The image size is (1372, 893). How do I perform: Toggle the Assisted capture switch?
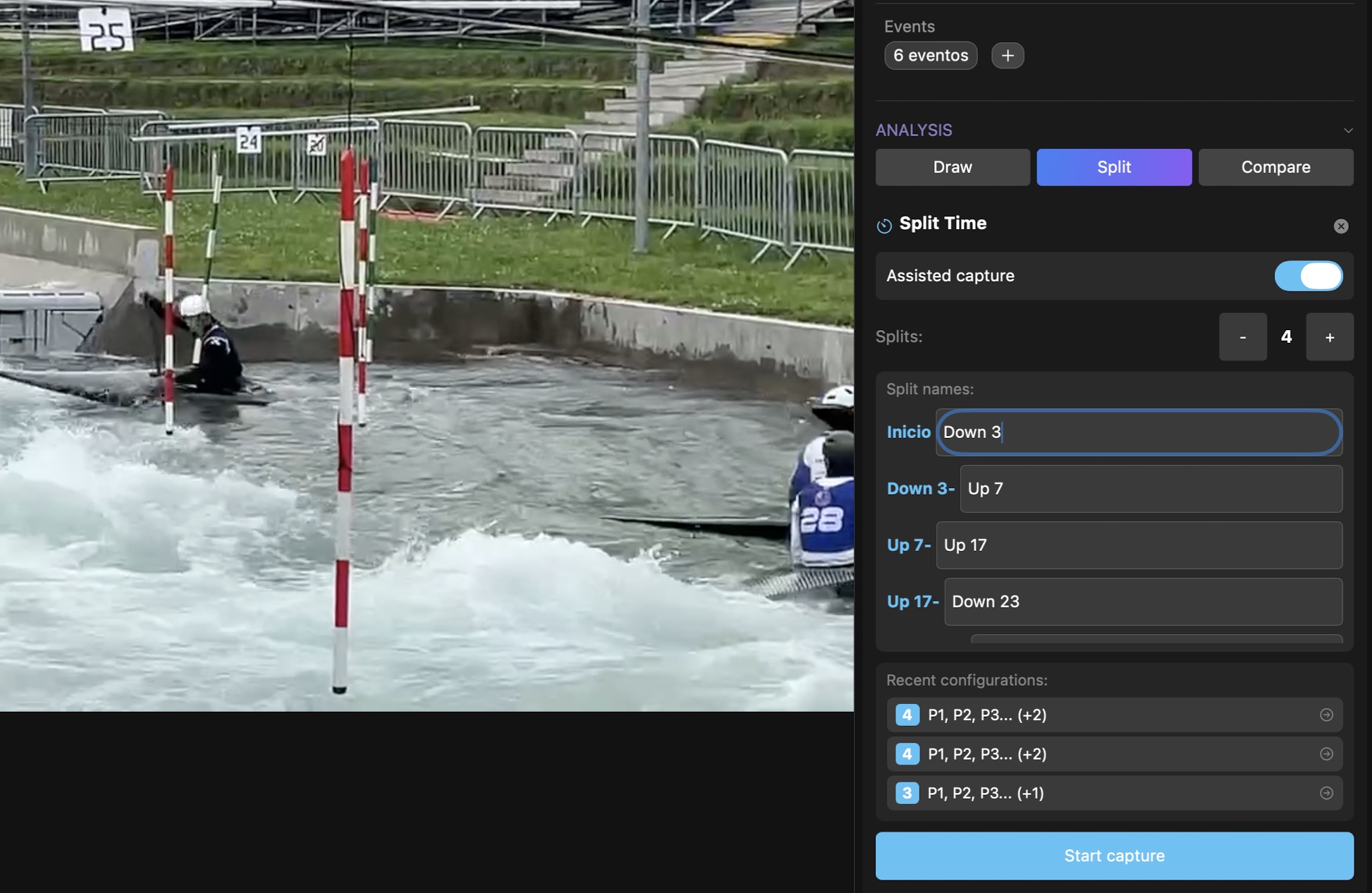pos(1309,276)
